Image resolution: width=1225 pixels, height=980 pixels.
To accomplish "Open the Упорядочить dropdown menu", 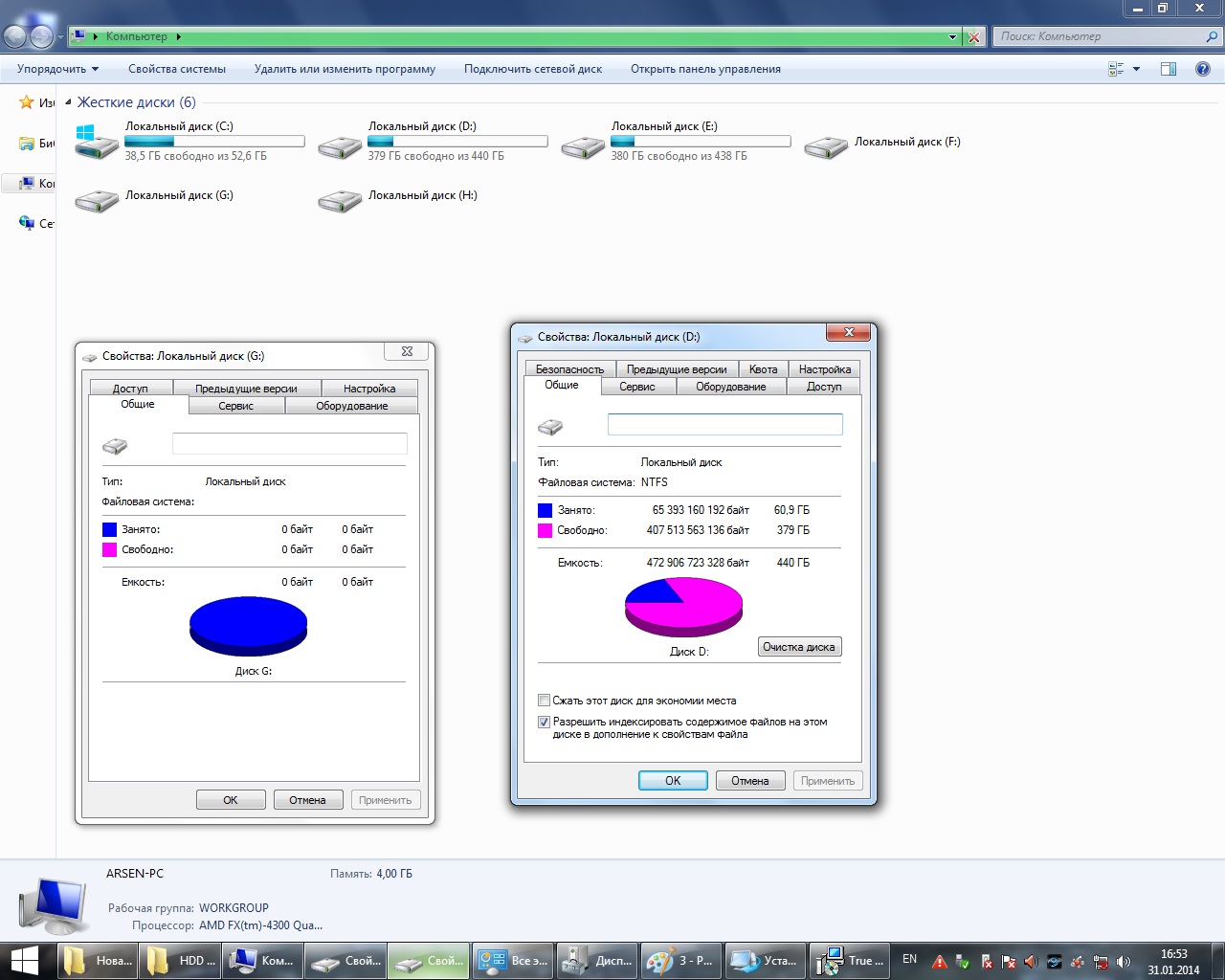I will (57, 69).
